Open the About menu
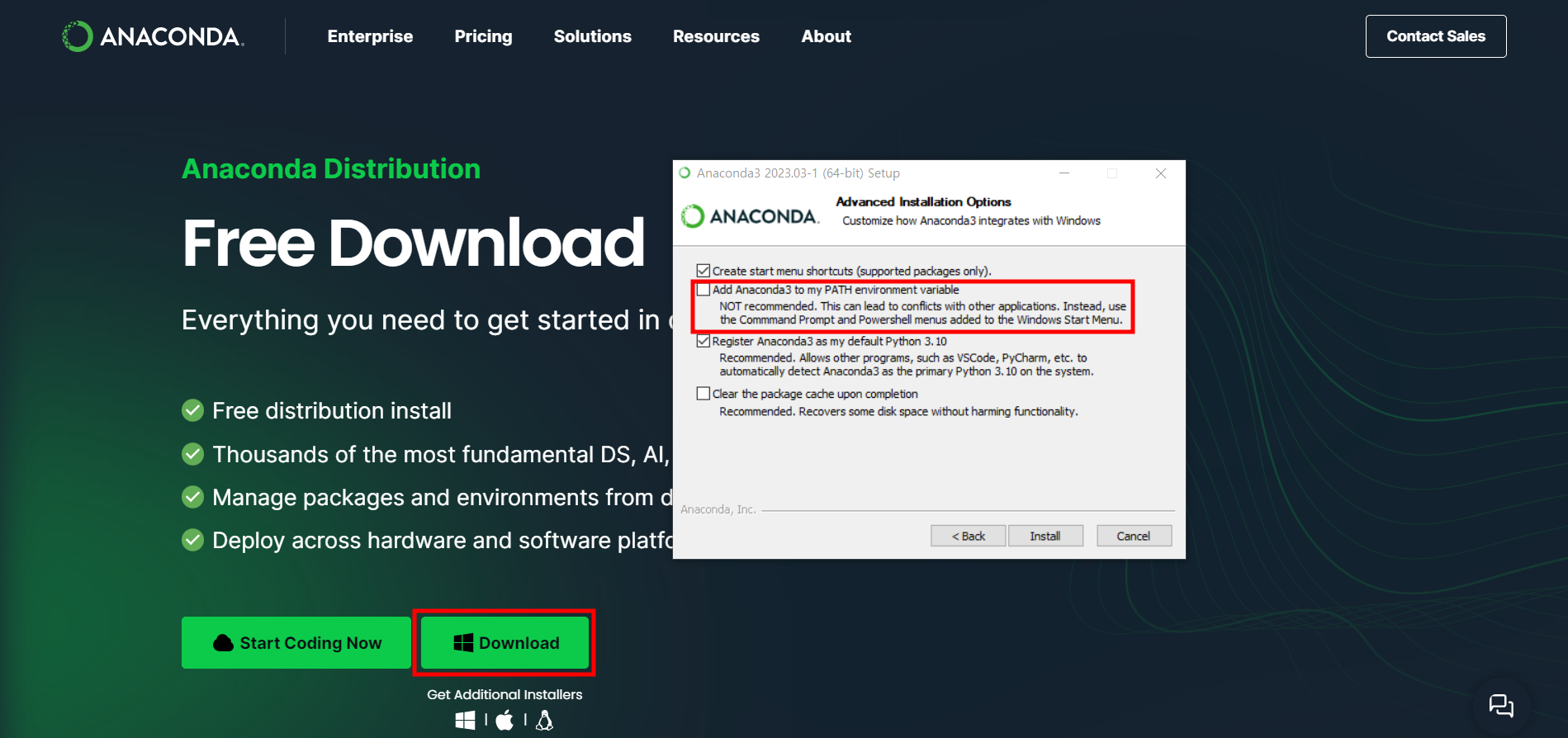The image size is (1568, 738). [x=826, y=36]
